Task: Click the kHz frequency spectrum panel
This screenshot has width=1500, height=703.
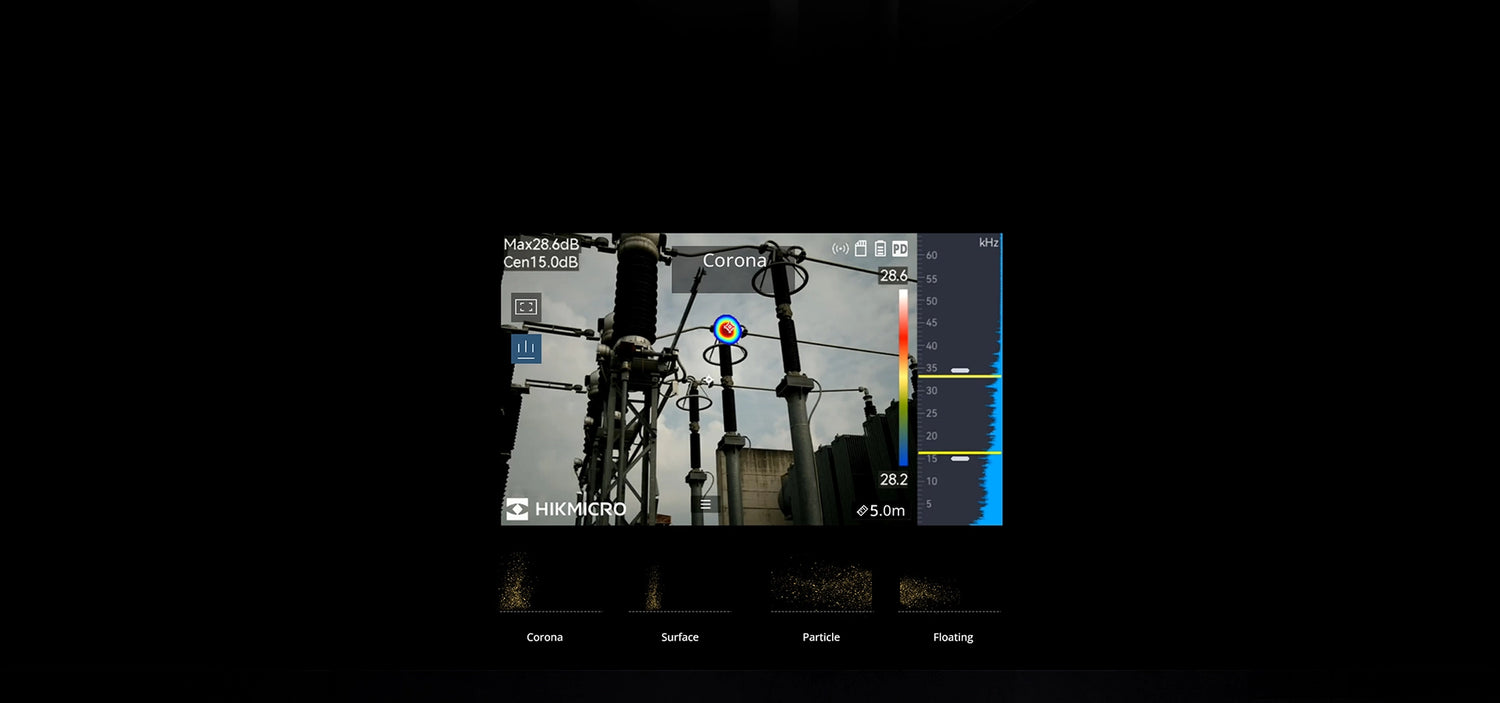Action: 960,379
